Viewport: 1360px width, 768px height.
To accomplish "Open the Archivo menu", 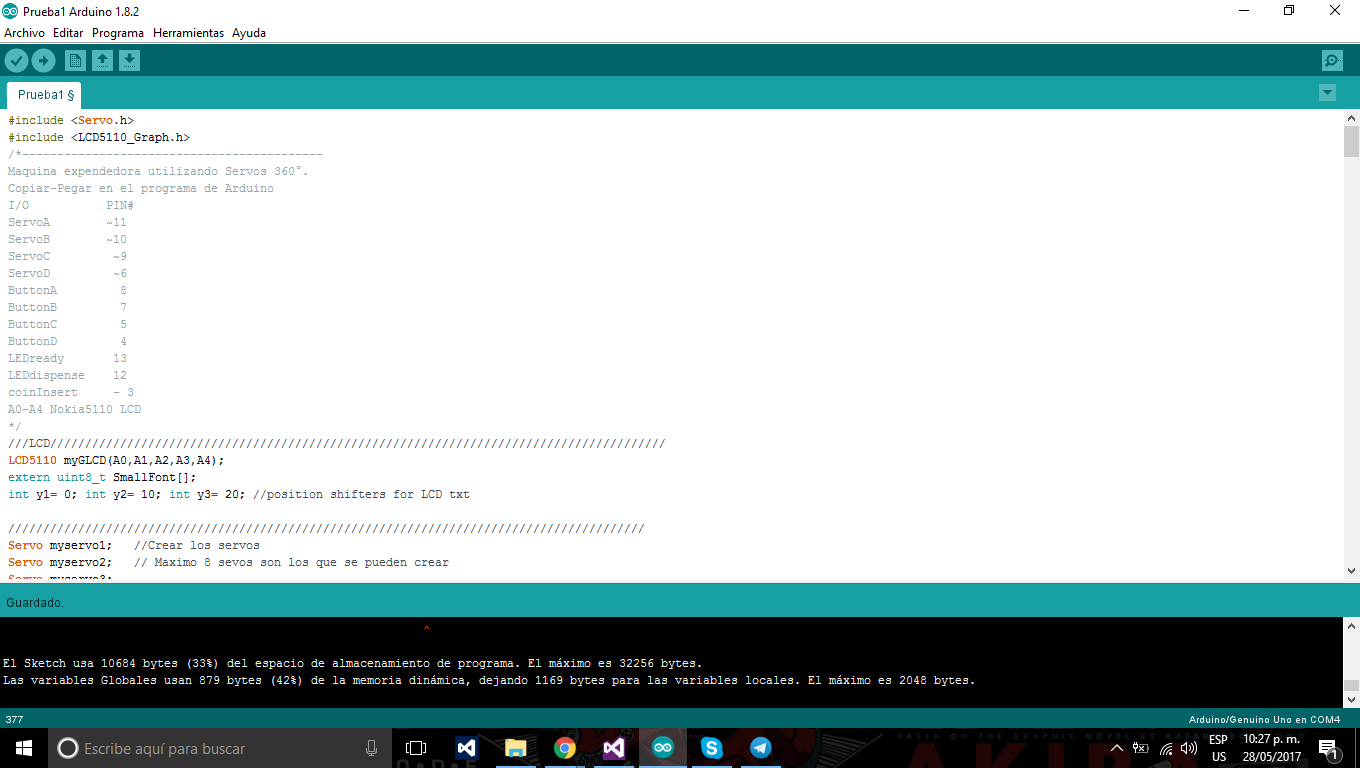I will pyautogui.click(x=24, y=33).
